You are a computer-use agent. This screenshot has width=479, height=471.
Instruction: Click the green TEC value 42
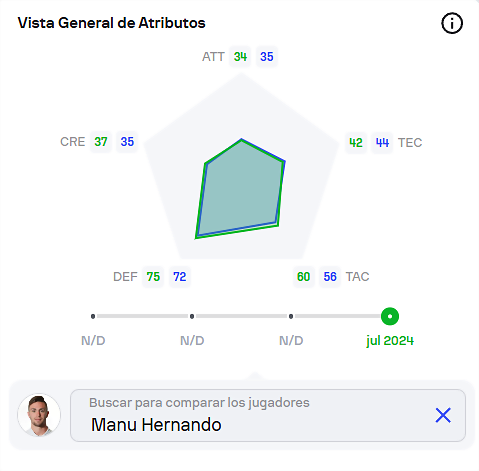[356, 143]
